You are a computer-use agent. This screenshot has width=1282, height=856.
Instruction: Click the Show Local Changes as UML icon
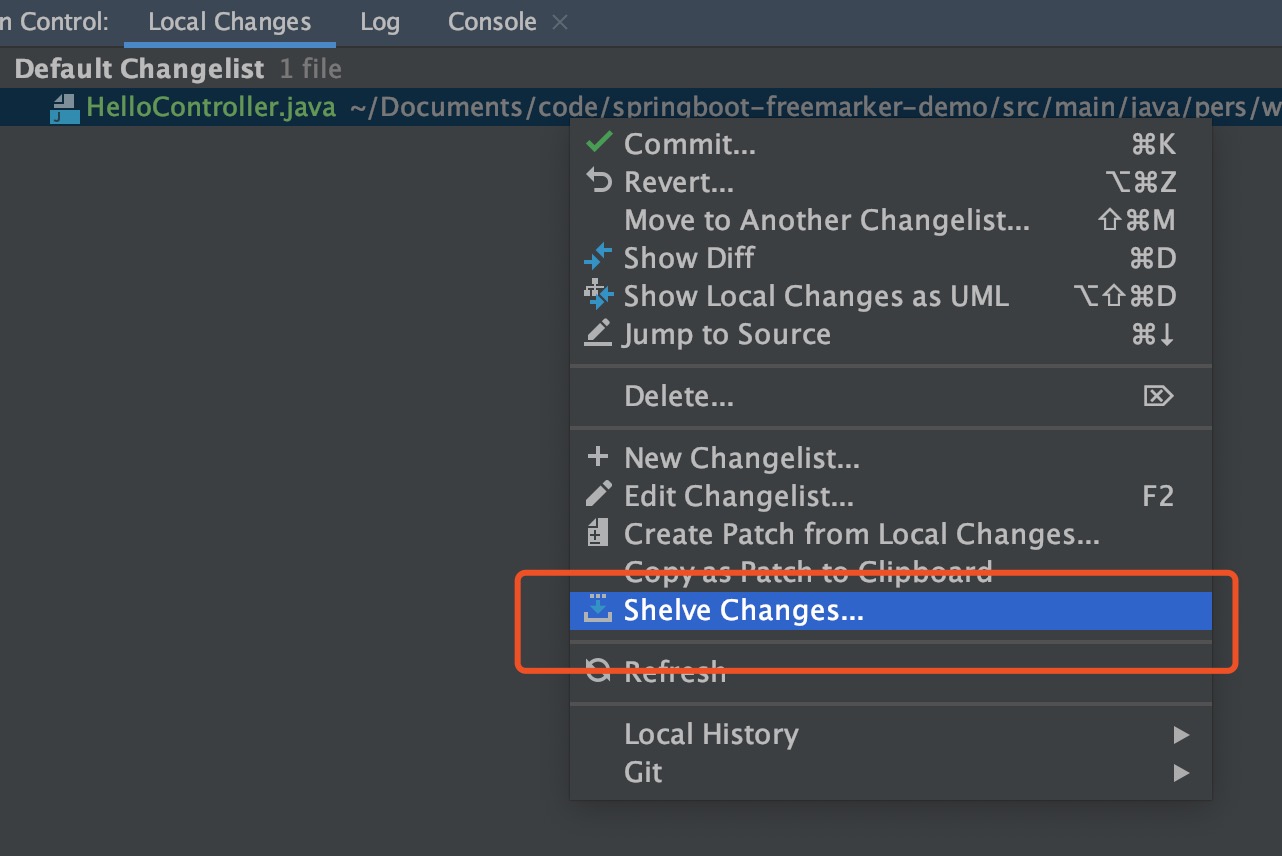click(598, 296)
